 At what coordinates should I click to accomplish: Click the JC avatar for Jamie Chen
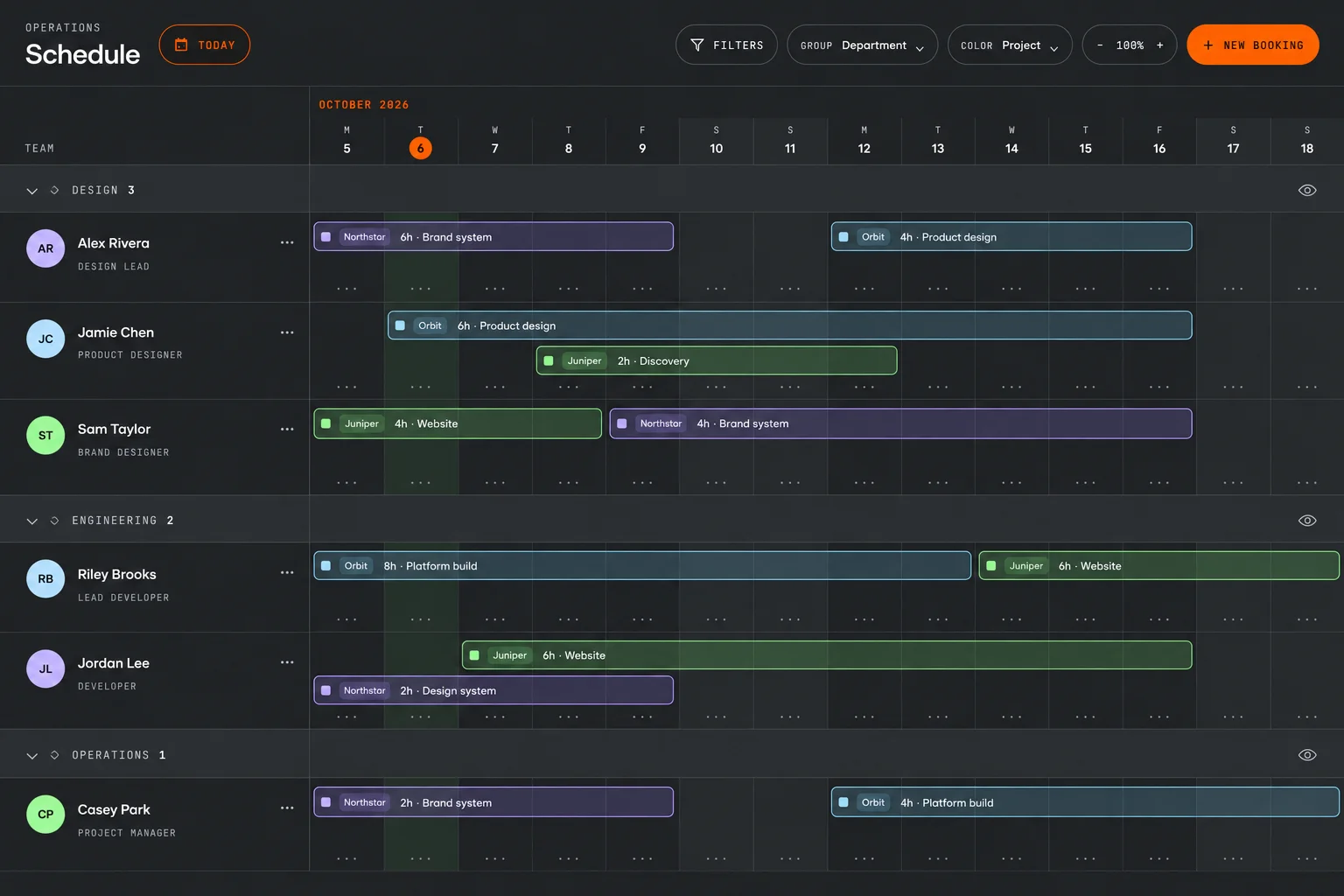pyautogui.click(x=45, y=339)
